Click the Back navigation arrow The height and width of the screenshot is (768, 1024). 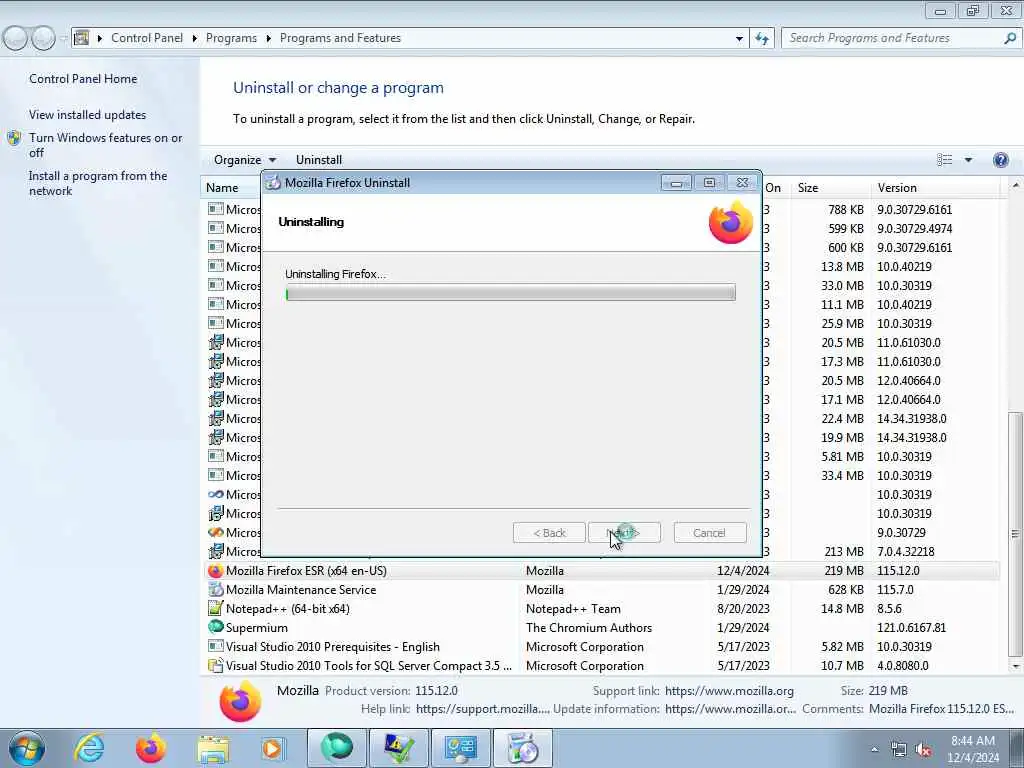point(15,38)
